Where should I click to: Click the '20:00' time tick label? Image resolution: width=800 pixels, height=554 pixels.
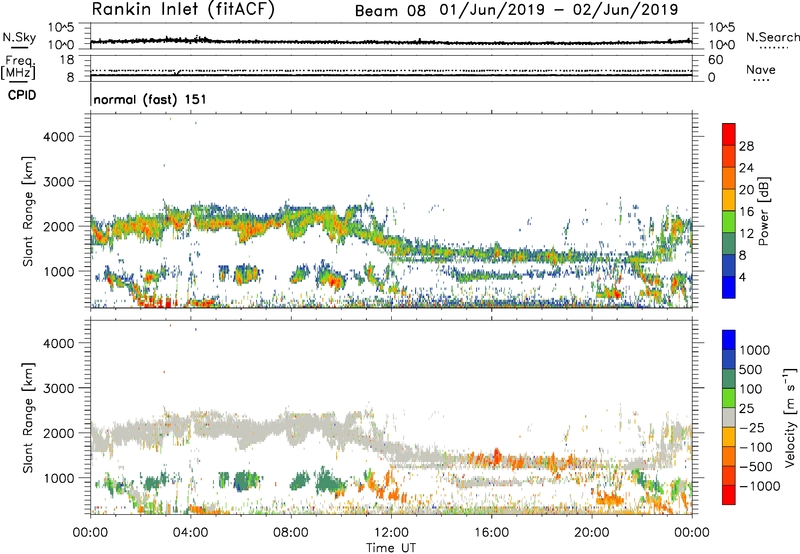click(591, 533)
